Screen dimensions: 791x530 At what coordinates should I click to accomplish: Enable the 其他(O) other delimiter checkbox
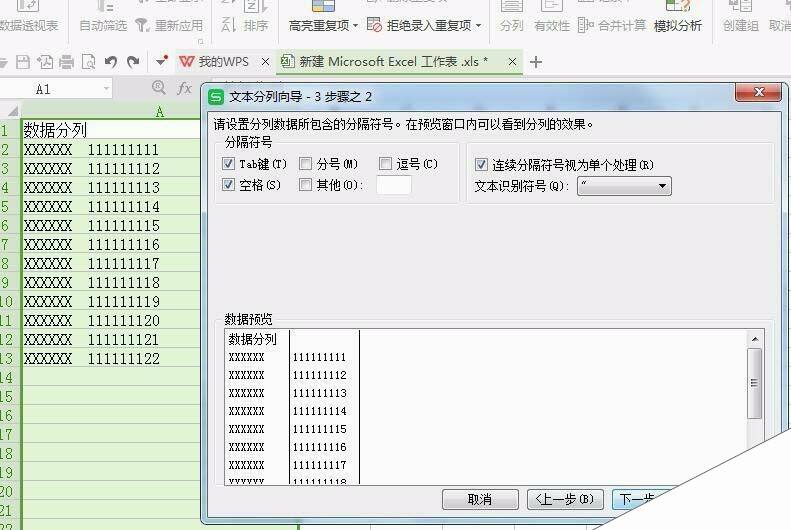click(305, 185)
